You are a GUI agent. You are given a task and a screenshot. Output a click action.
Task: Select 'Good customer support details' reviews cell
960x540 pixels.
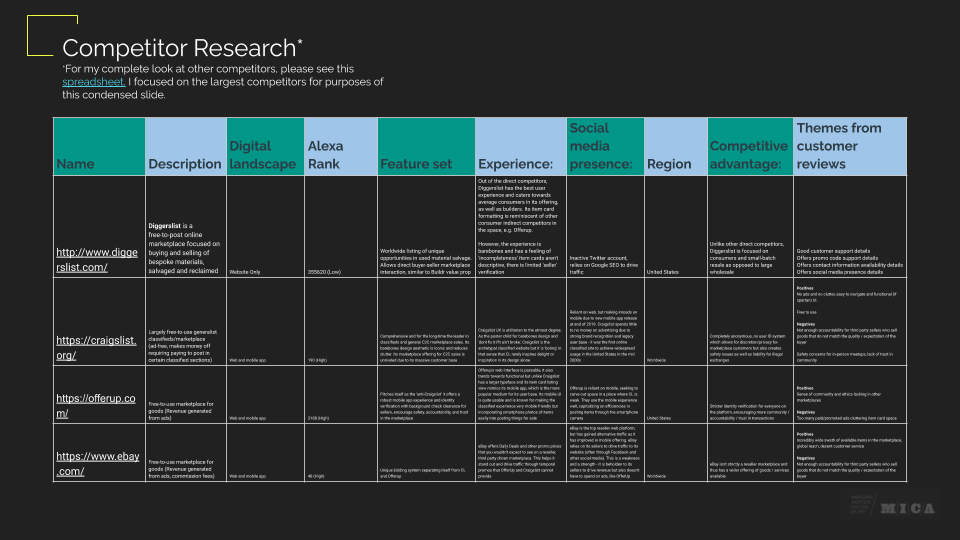[850, 227]
